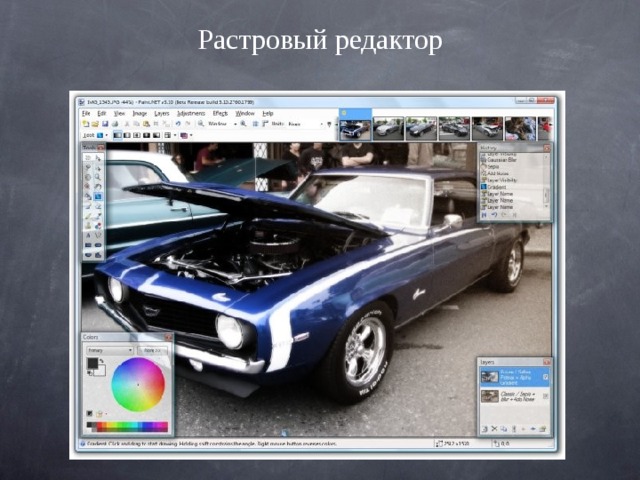Viewport: 640px width, 480px height.
Task: Enable Conical gradient type button
Action: (156, 135)
